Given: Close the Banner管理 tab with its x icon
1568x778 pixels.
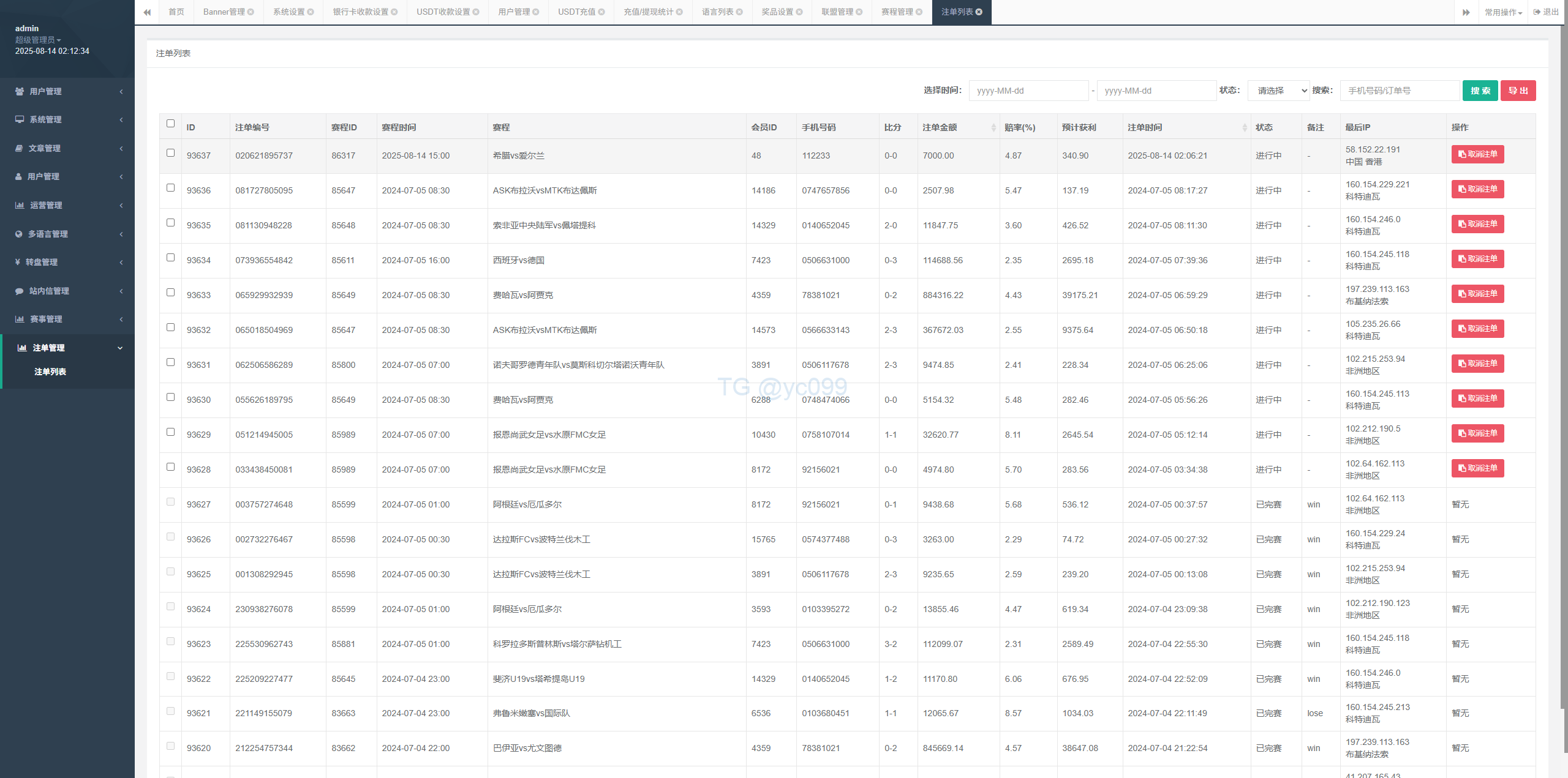Looking at the screenshot, I should 251,12.
